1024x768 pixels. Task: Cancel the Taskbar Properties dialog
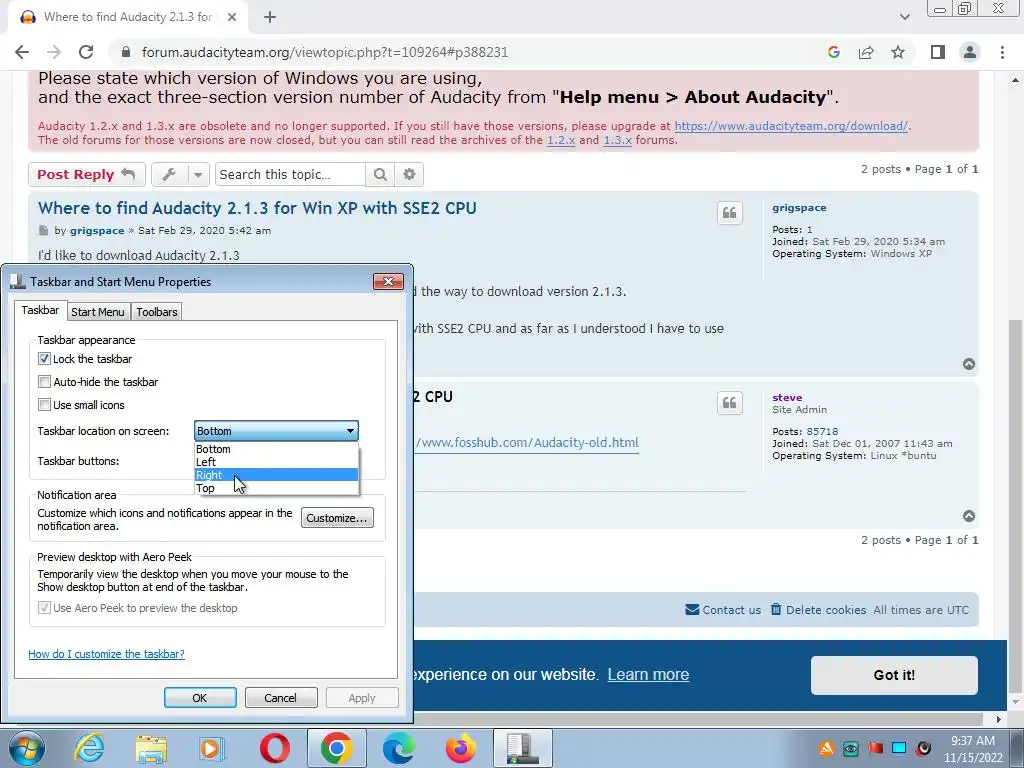click(x=281, y=697)
